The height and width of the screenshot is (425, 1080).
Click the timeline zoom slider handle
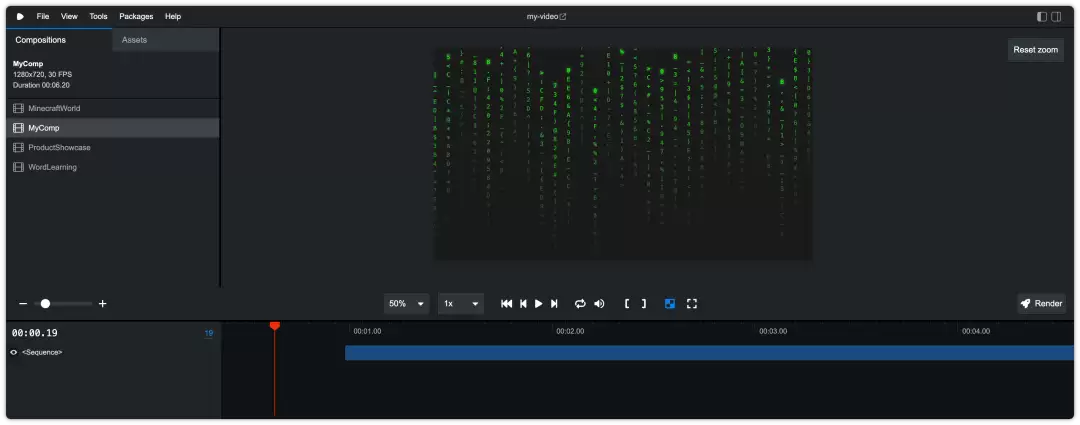(45, 304)
